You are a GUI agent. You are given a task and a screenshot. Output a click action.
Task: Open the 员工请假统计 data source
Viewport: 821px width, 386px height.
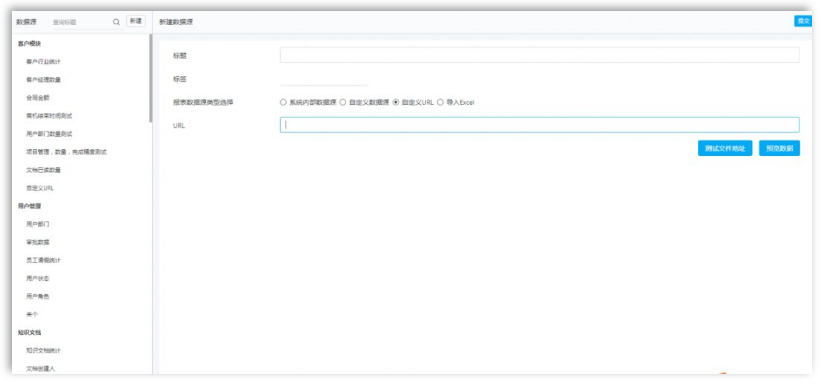tap(43, 260)
